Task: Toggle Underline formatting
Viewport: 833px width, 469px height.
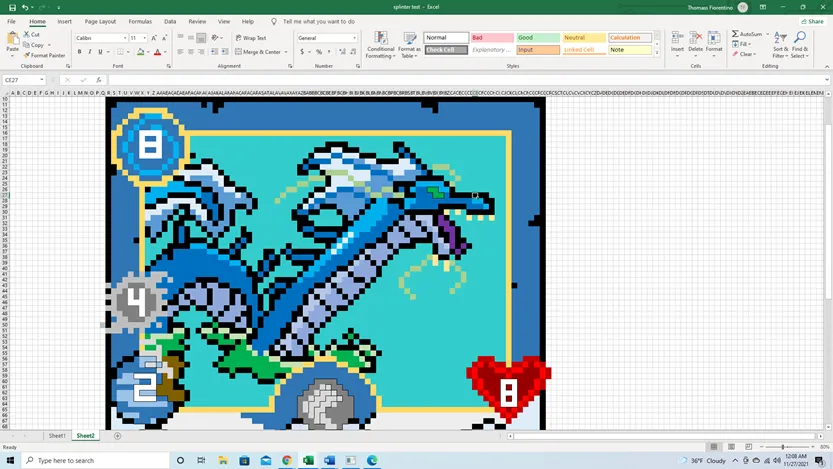Action: click(100, 52)
